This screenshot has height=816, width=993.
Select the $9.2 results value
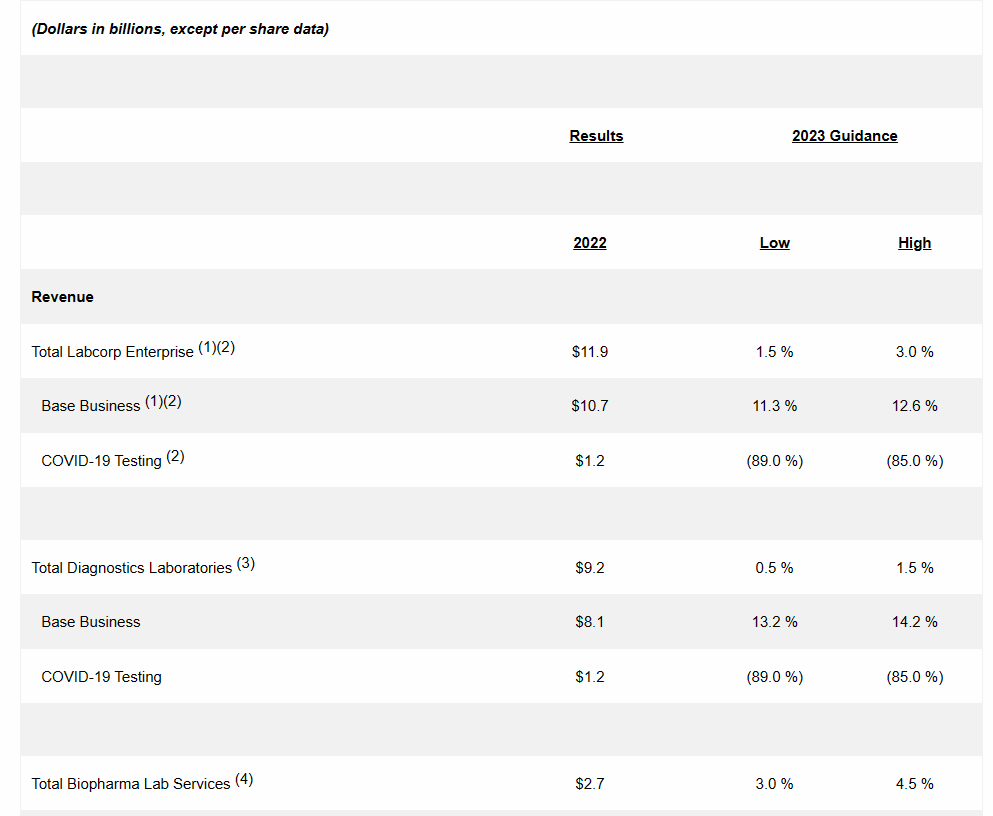(590, 568)
